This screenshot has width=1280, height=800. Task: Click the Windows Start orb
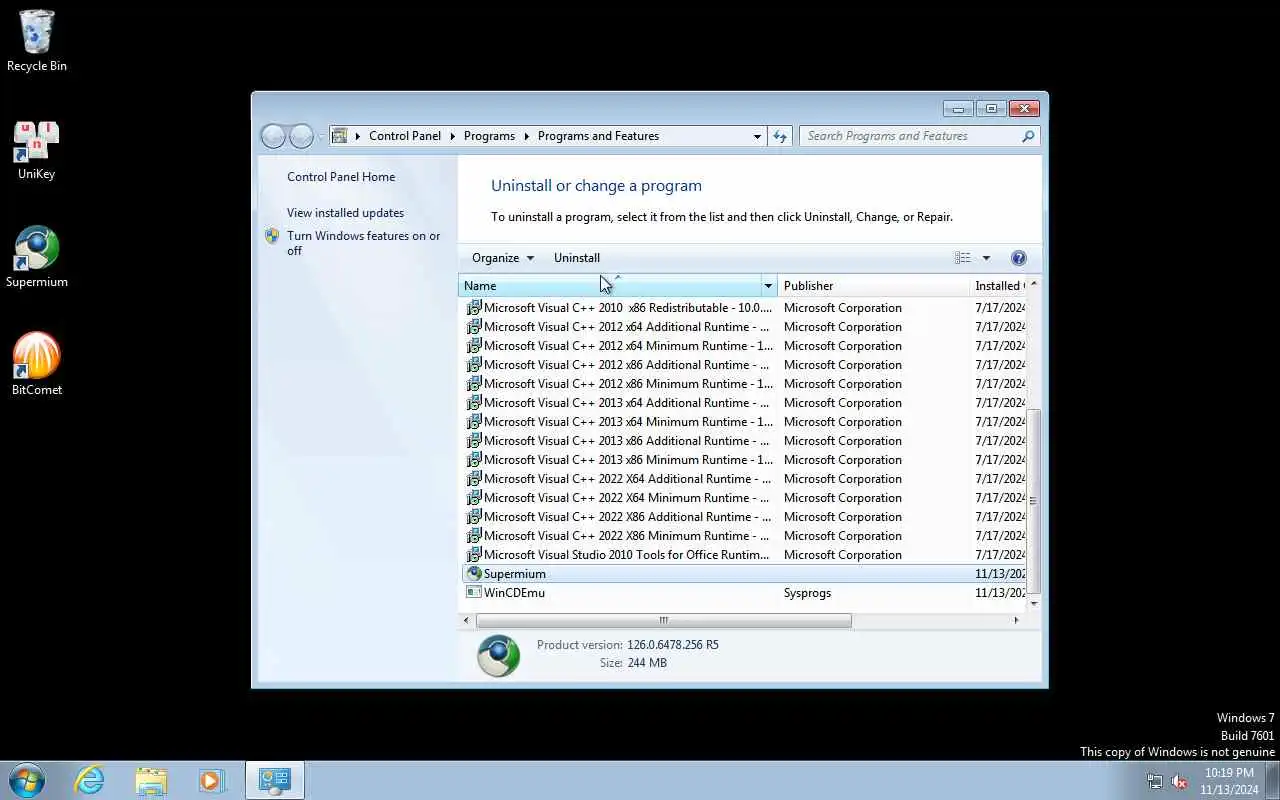click(27, 780)
